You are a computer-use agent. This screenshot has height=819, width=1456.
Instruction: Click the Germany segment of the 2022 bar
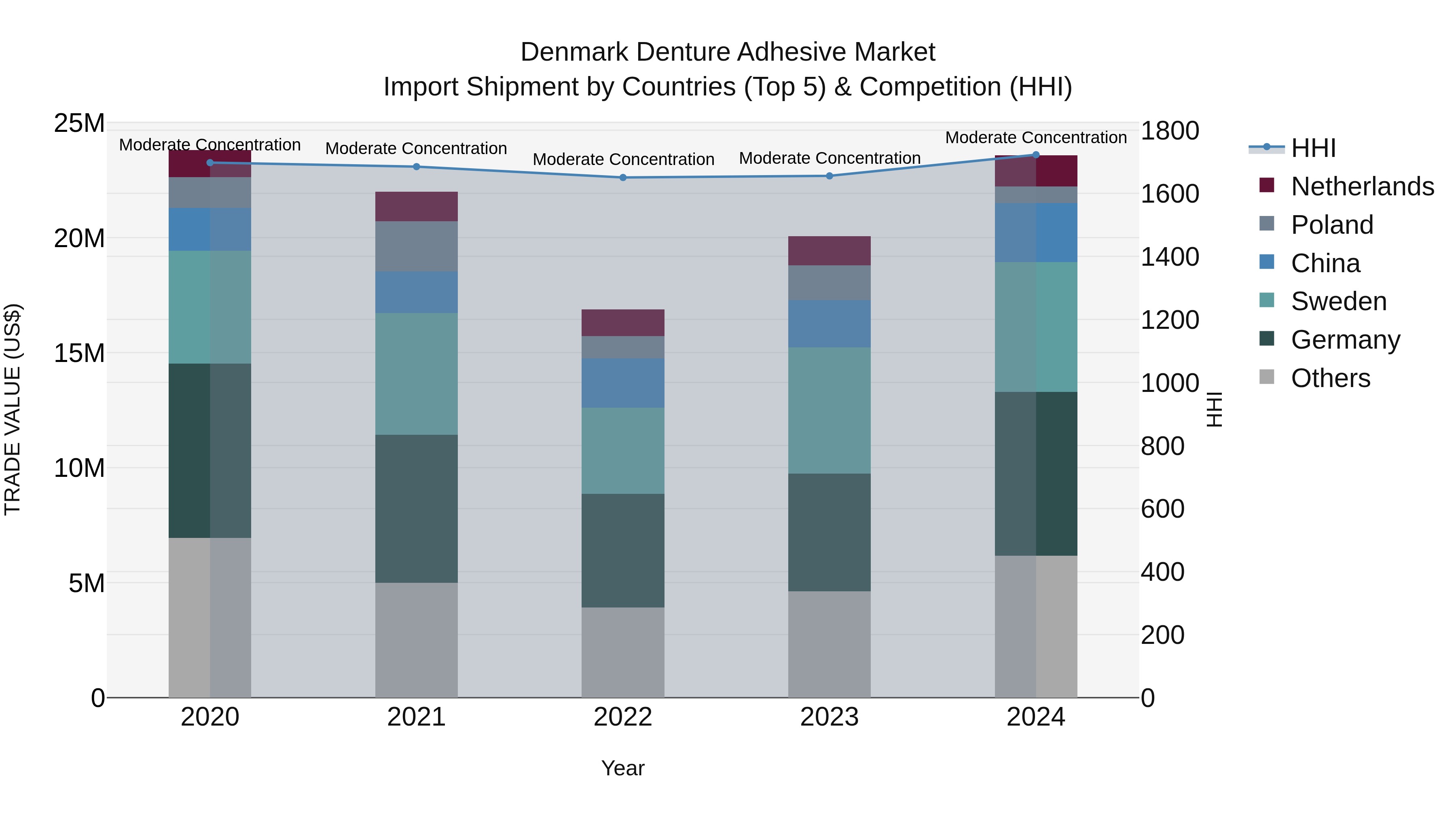point(623,550)
